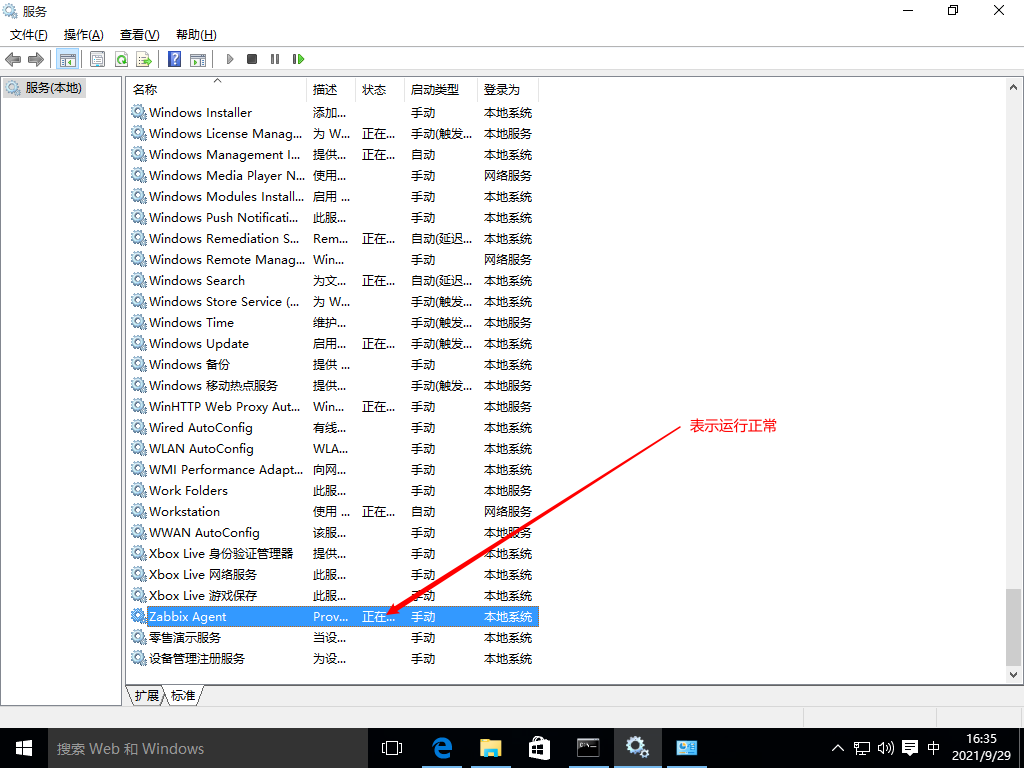Open the 文件(F) menu
The height and width of the screenshot is (768, 1024).
pyautogui.click(x=29, y=35)
